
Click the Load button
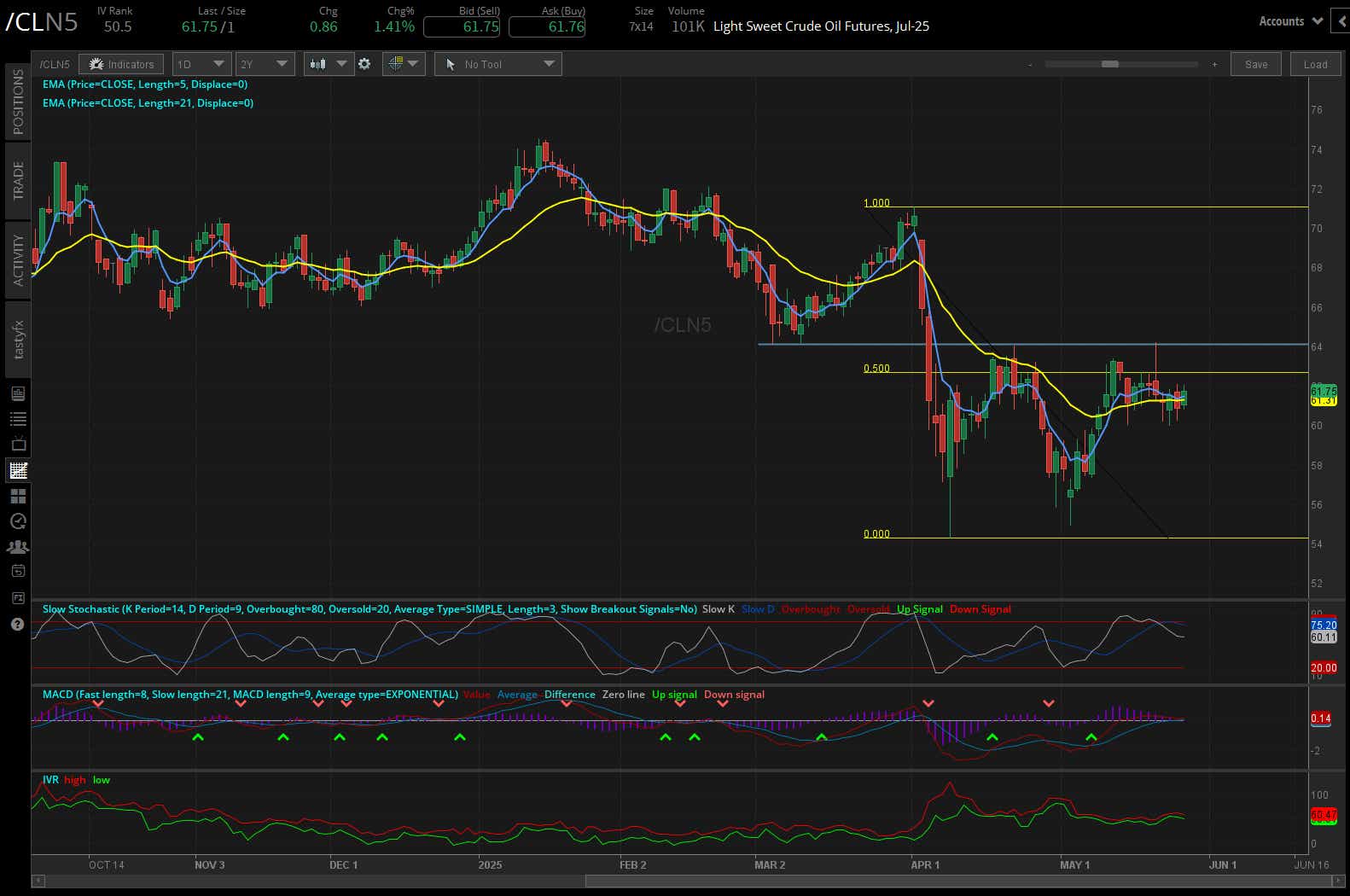pos(1315,64)
